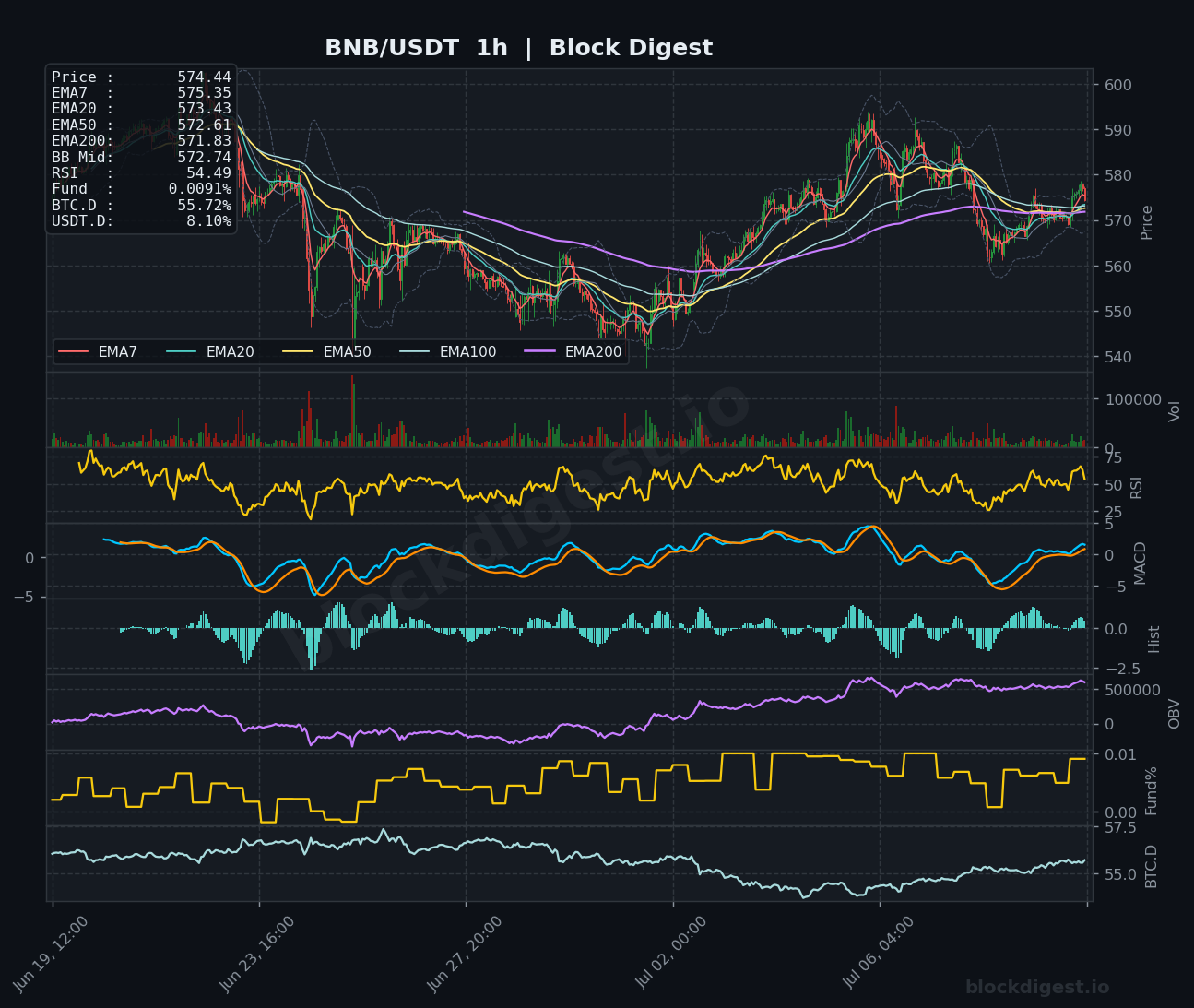The image size is (1194, 1008).
Task: Click the 'Jul 06, 04:00' date label
Action: pos(879,954)
